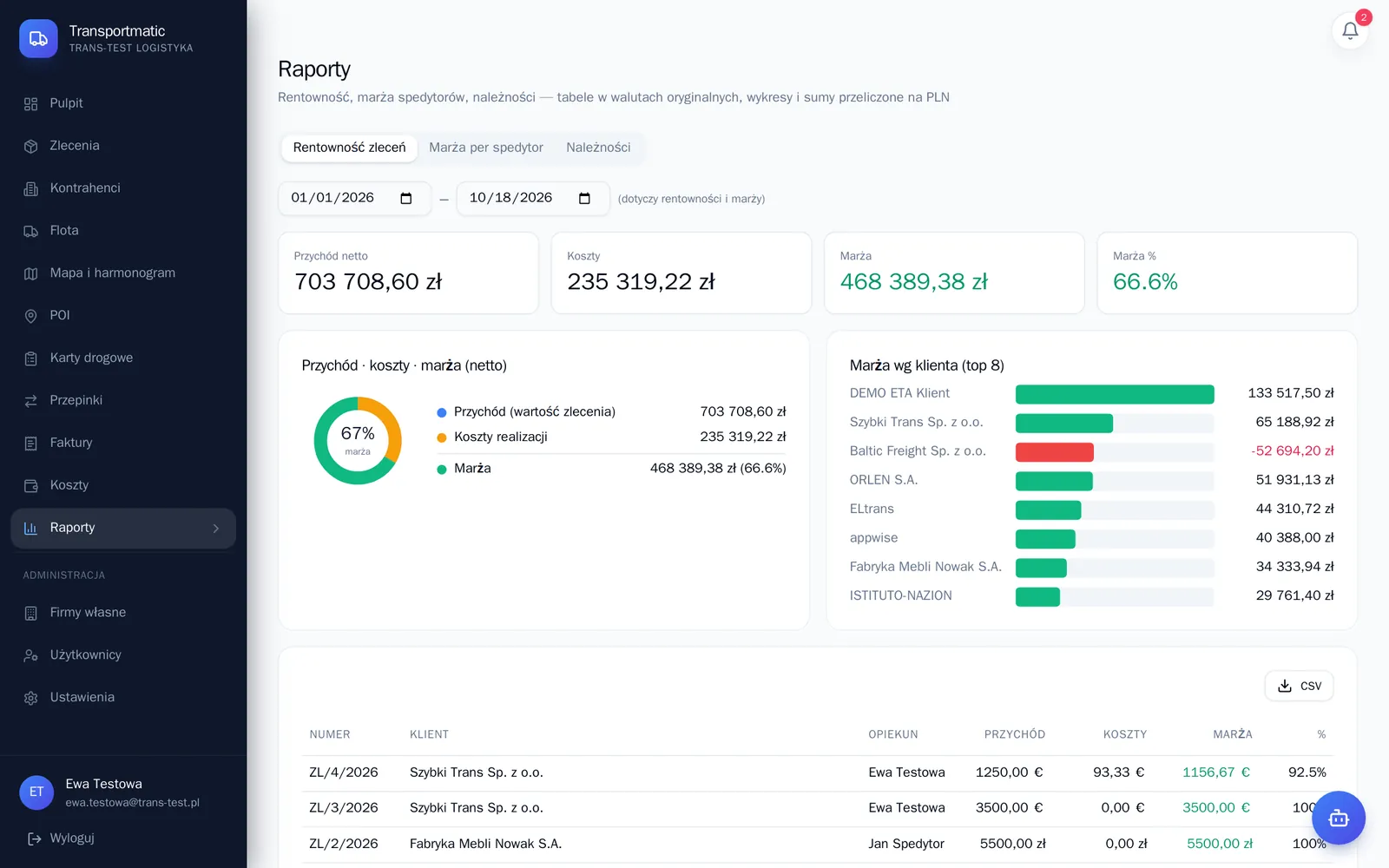1389x868 pixels.
Task: Click the 67% marża donut chart
Action: click(358, 440)
